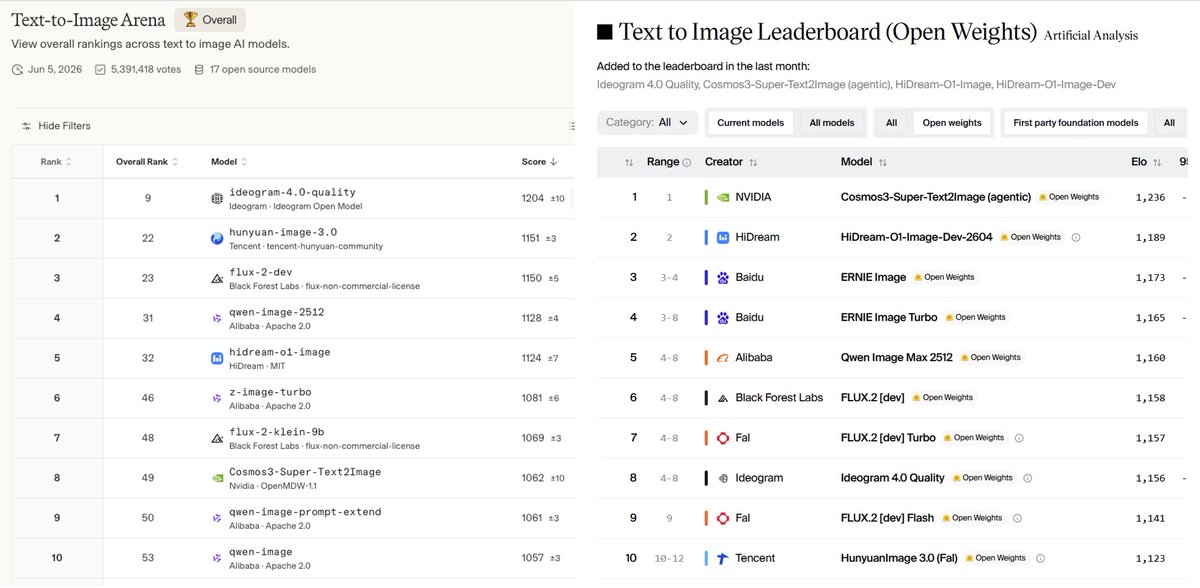The image size is (1200, 588).
Task: Click the NVIDIA logo in the Creator column
Action: (x=723, y=197)
